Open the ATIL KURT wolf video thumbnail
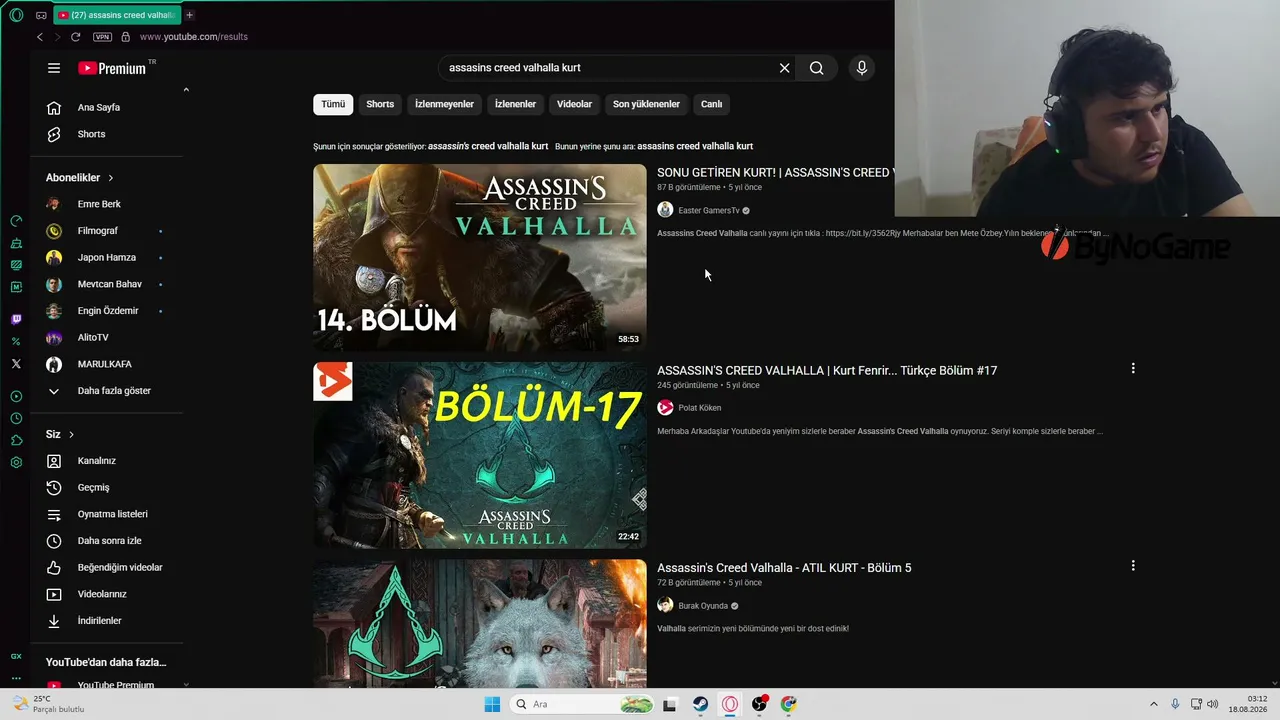 [x=480, y=623]
